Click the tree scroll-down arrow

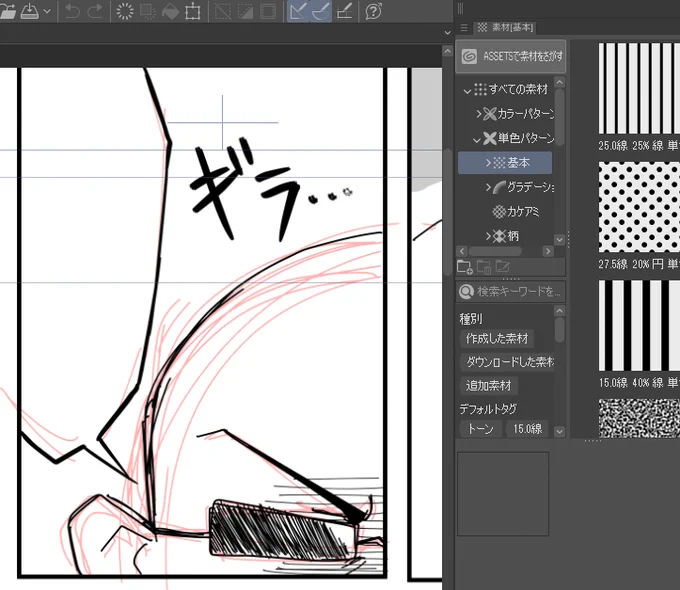tap(559, 239)
